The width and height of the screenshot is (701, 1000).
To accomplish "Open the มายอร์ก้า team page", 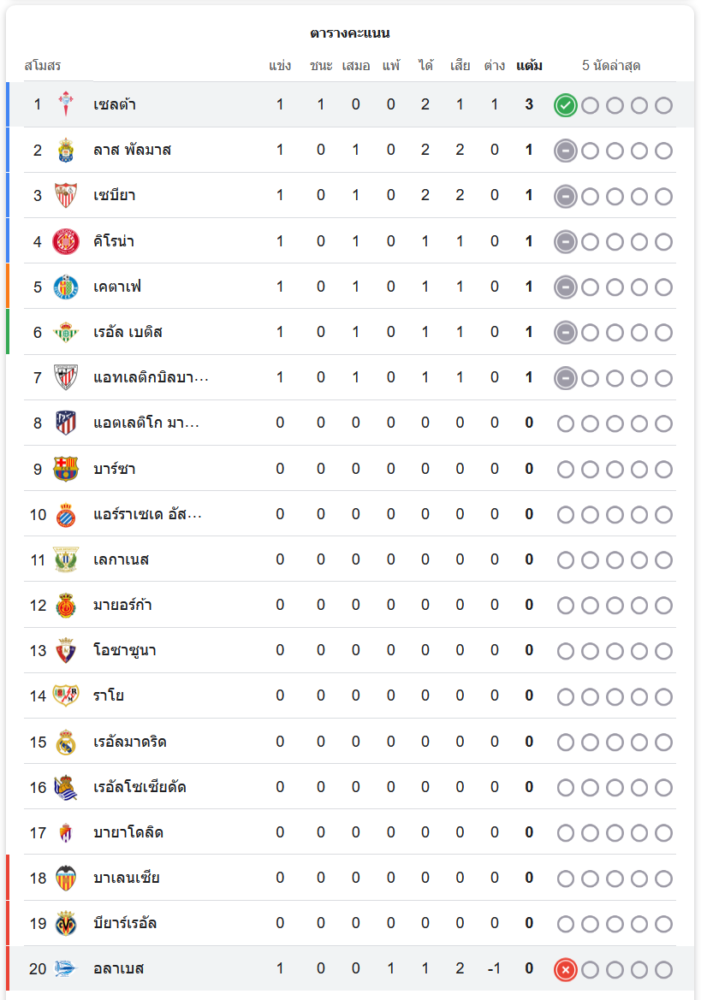I will click(x=122, y=605).
